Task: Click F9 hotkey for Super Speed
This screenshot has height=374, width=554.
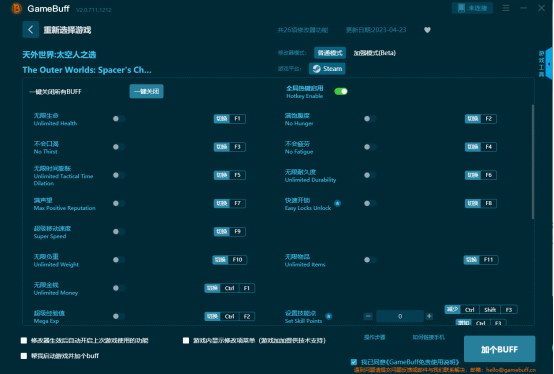Action: 230,232
